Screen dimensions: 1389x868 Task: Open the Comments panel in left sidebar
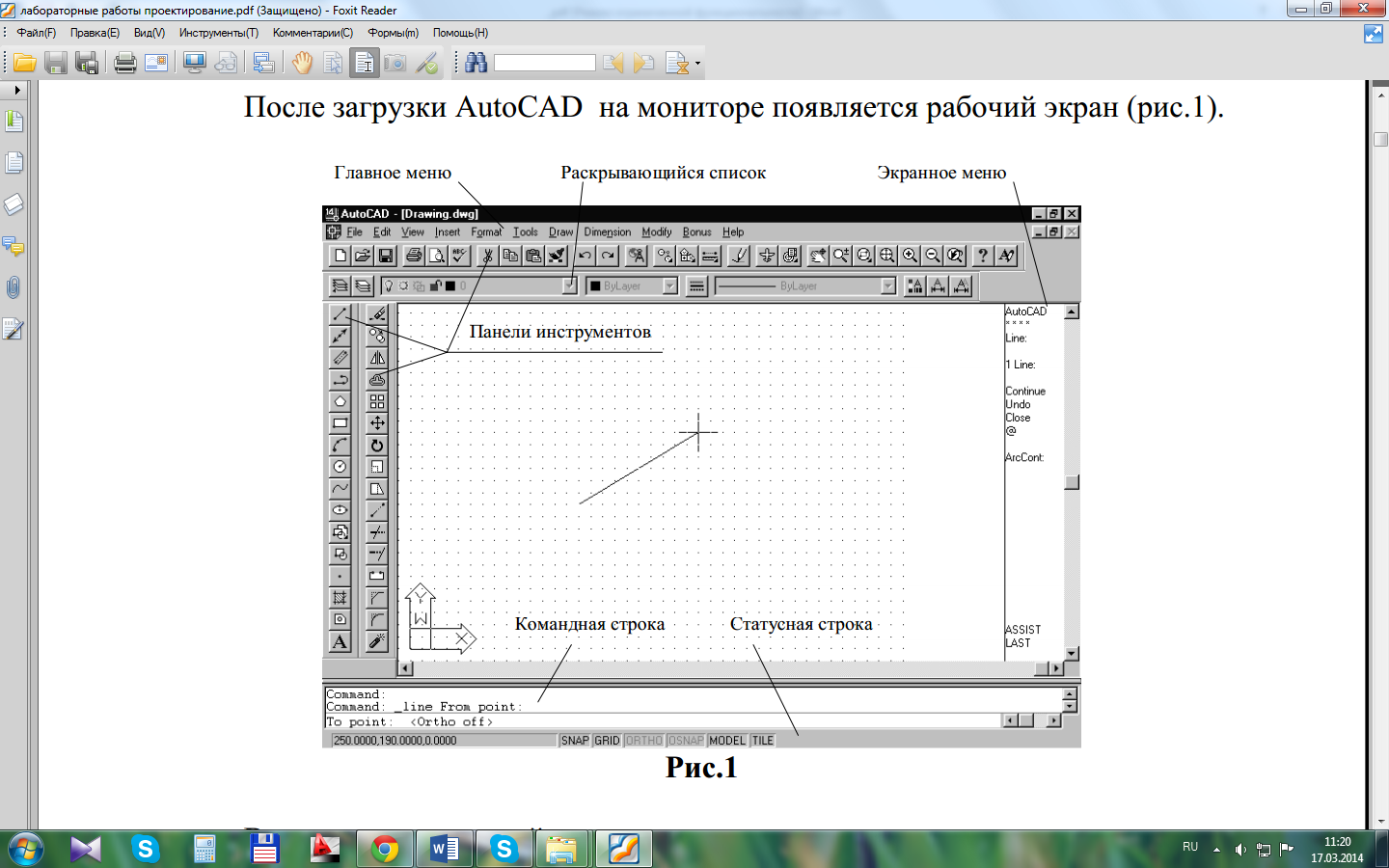(14, 246)
